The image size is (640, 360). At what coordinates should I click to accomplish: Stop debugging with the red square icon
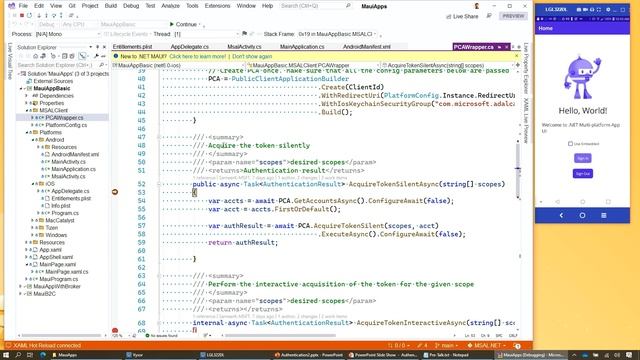point(22,16)
